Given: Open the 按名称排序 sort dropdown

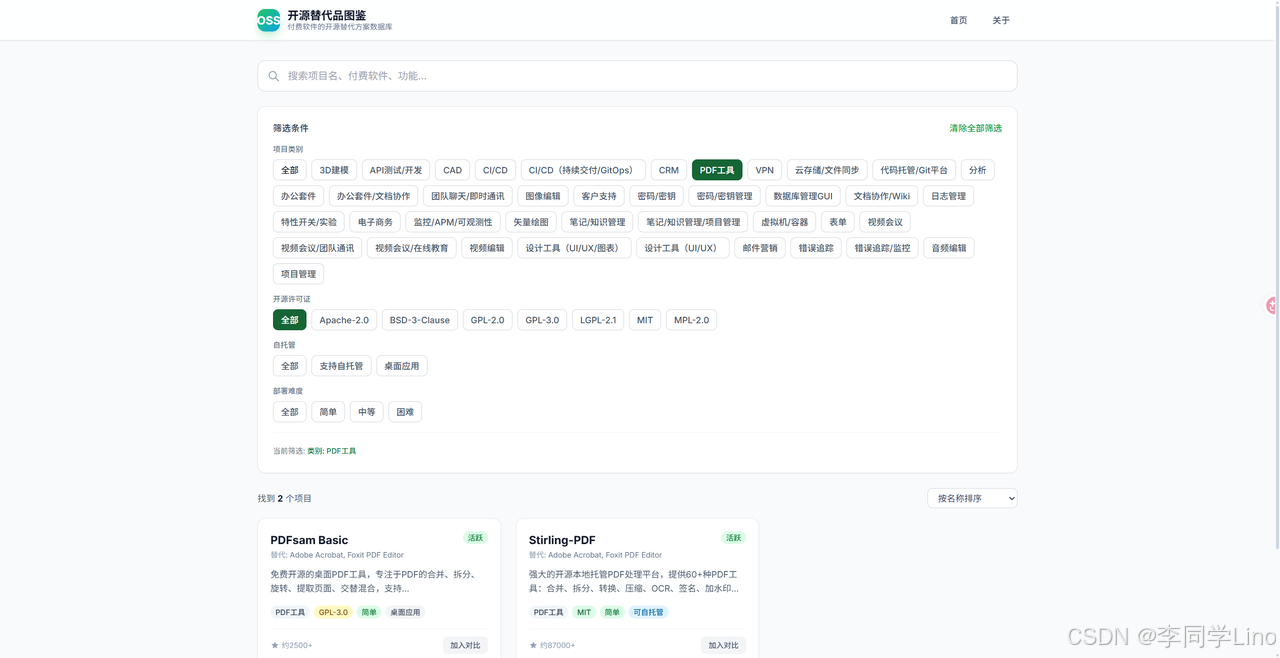Looking at the screenshot, I should pos(972,498).
